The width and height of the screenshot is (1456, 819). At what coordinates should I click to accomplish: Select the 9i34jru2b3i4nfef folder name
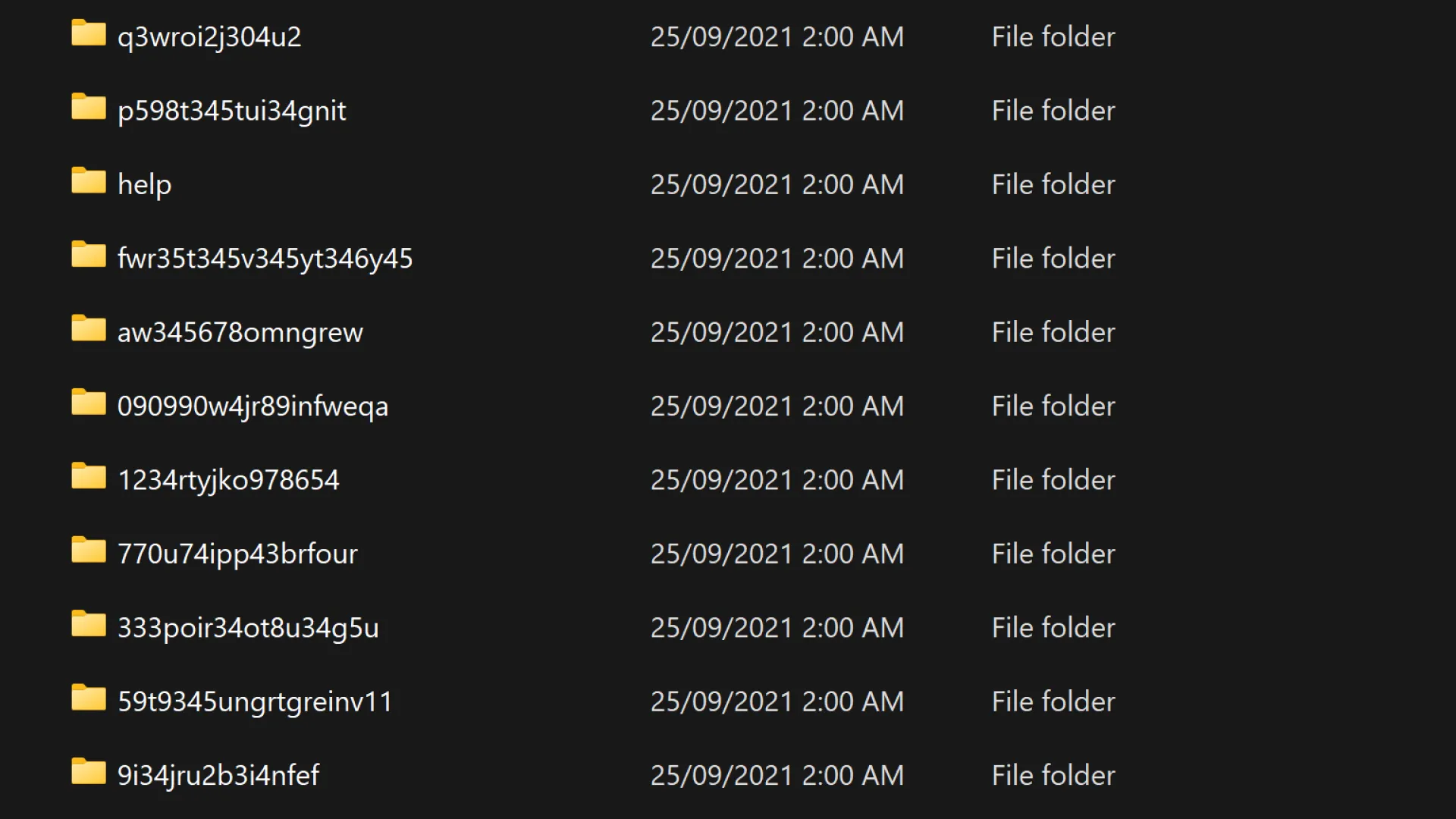pos(218,775)
